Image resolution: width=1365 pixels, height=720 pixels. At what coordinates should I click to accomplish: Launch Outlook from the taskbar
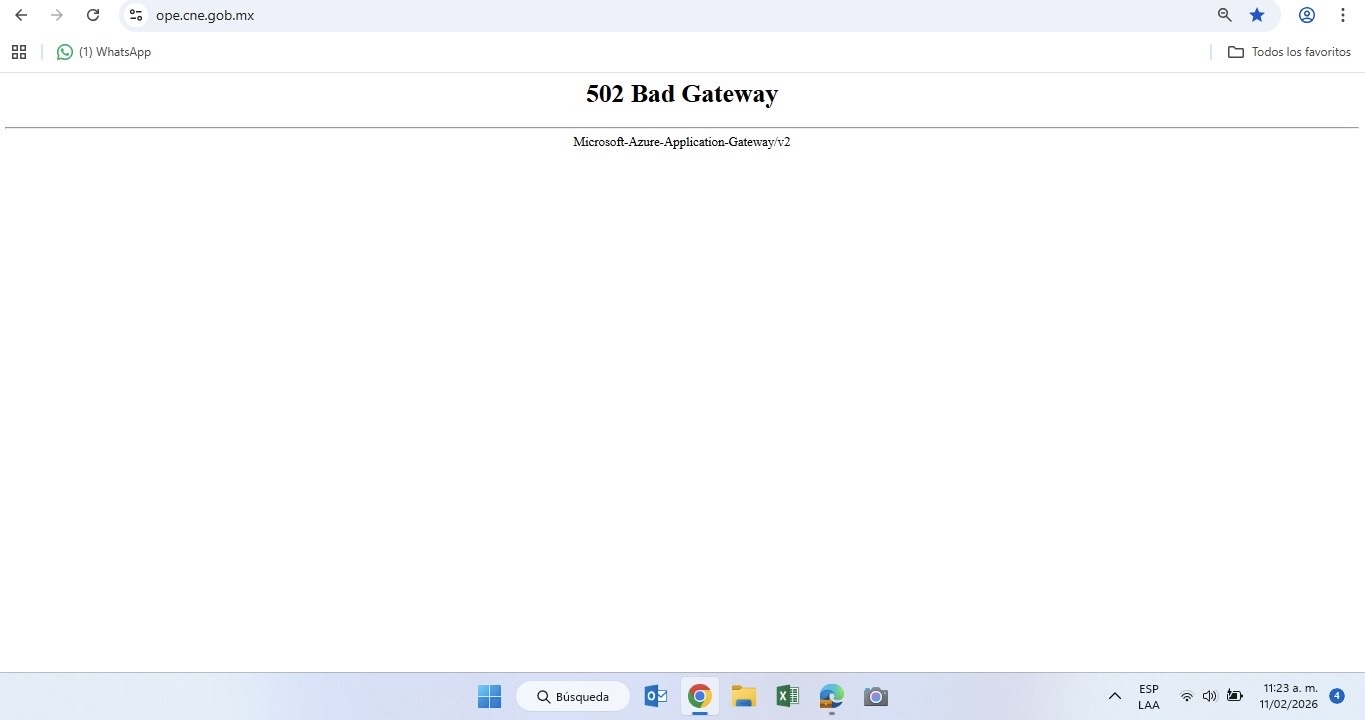pyautogui.click(x=656, y=696)
